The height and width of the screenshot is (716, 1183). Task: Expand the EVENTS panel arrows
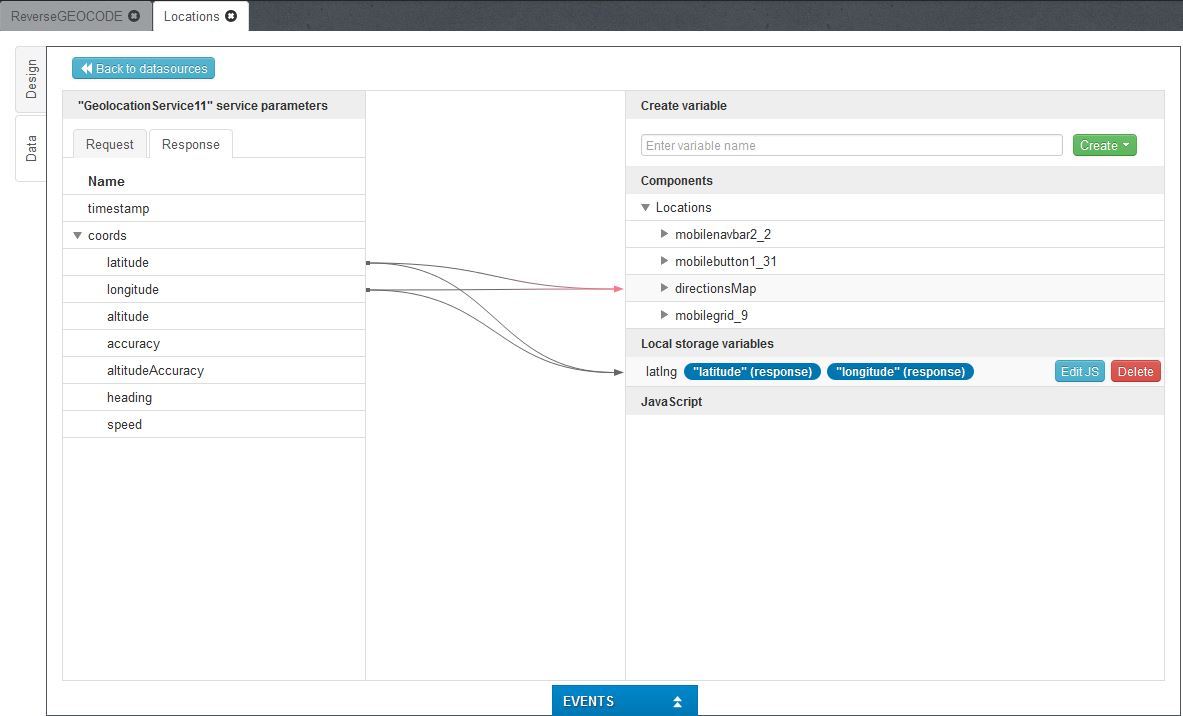point(677,701)
